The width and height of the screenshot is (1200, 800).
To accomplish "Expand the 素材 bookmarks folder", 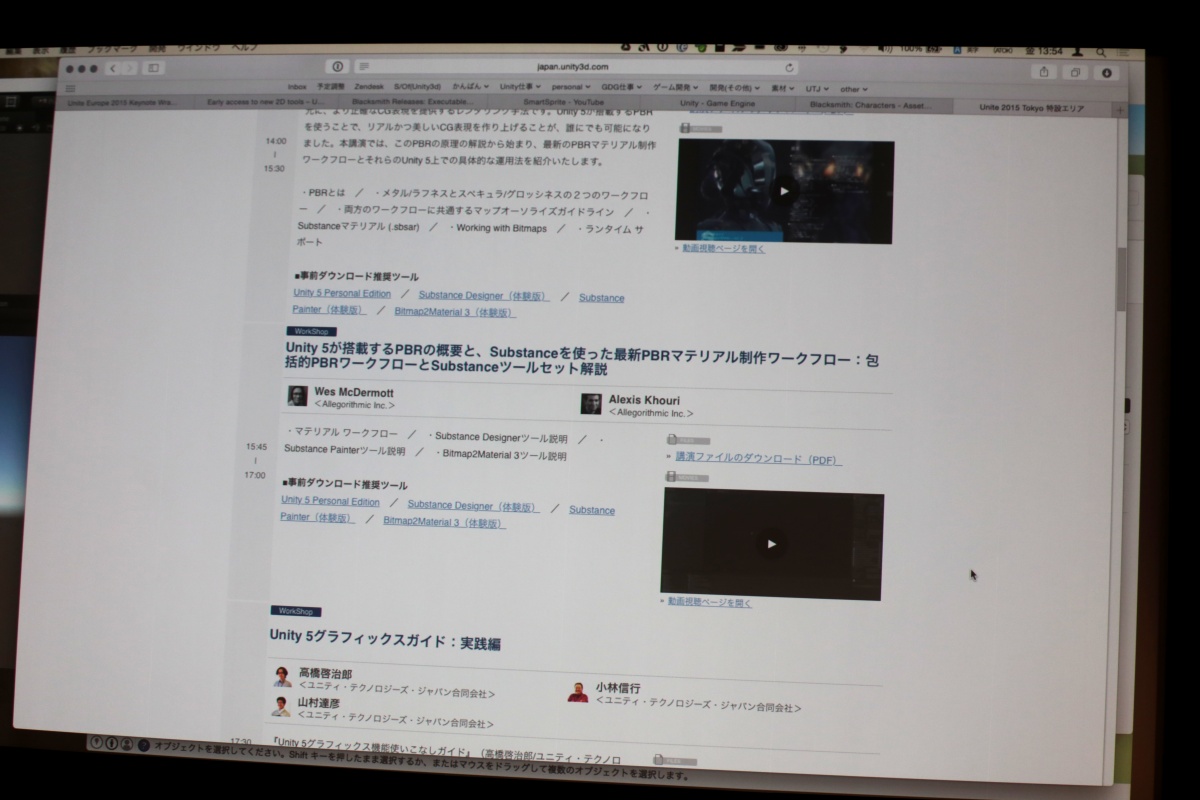I will pyautogui.click(x=782, y=89).
